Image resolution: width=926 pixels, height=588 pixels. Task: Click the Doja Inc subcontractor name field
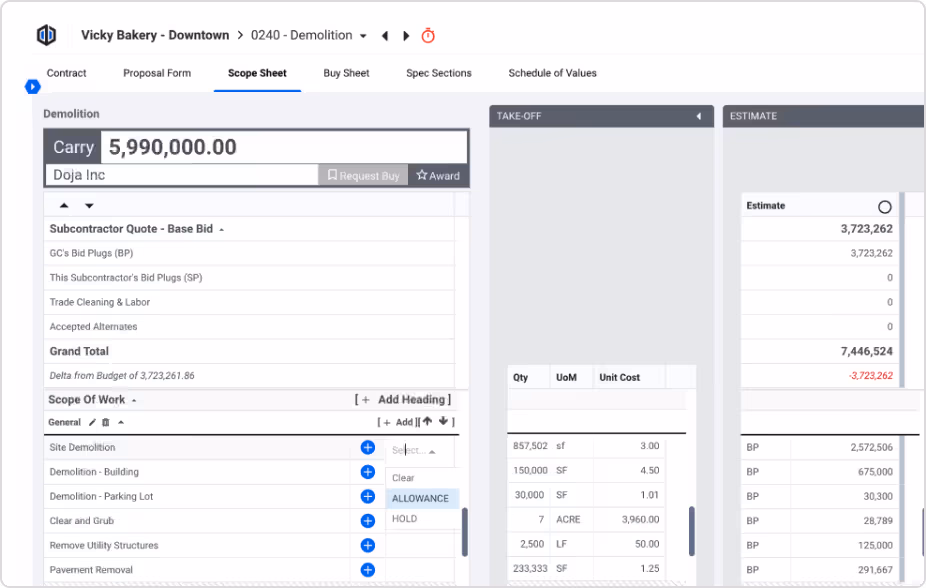point(150,175)
